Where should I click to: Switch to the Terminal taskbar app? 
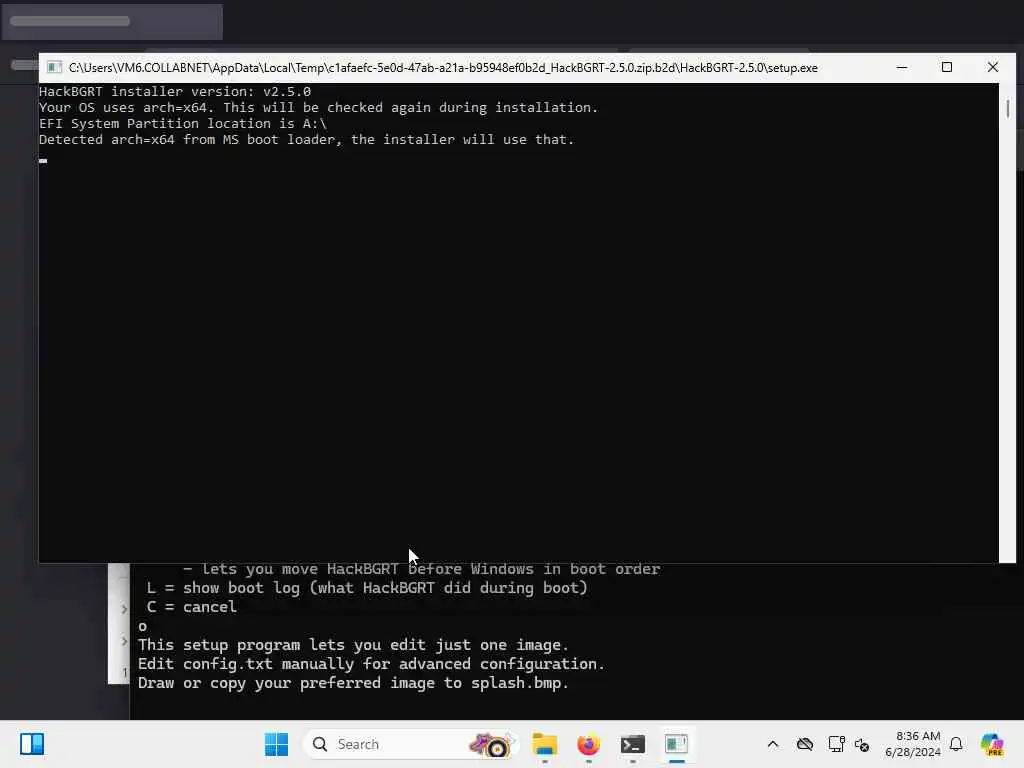coord(633,744)
